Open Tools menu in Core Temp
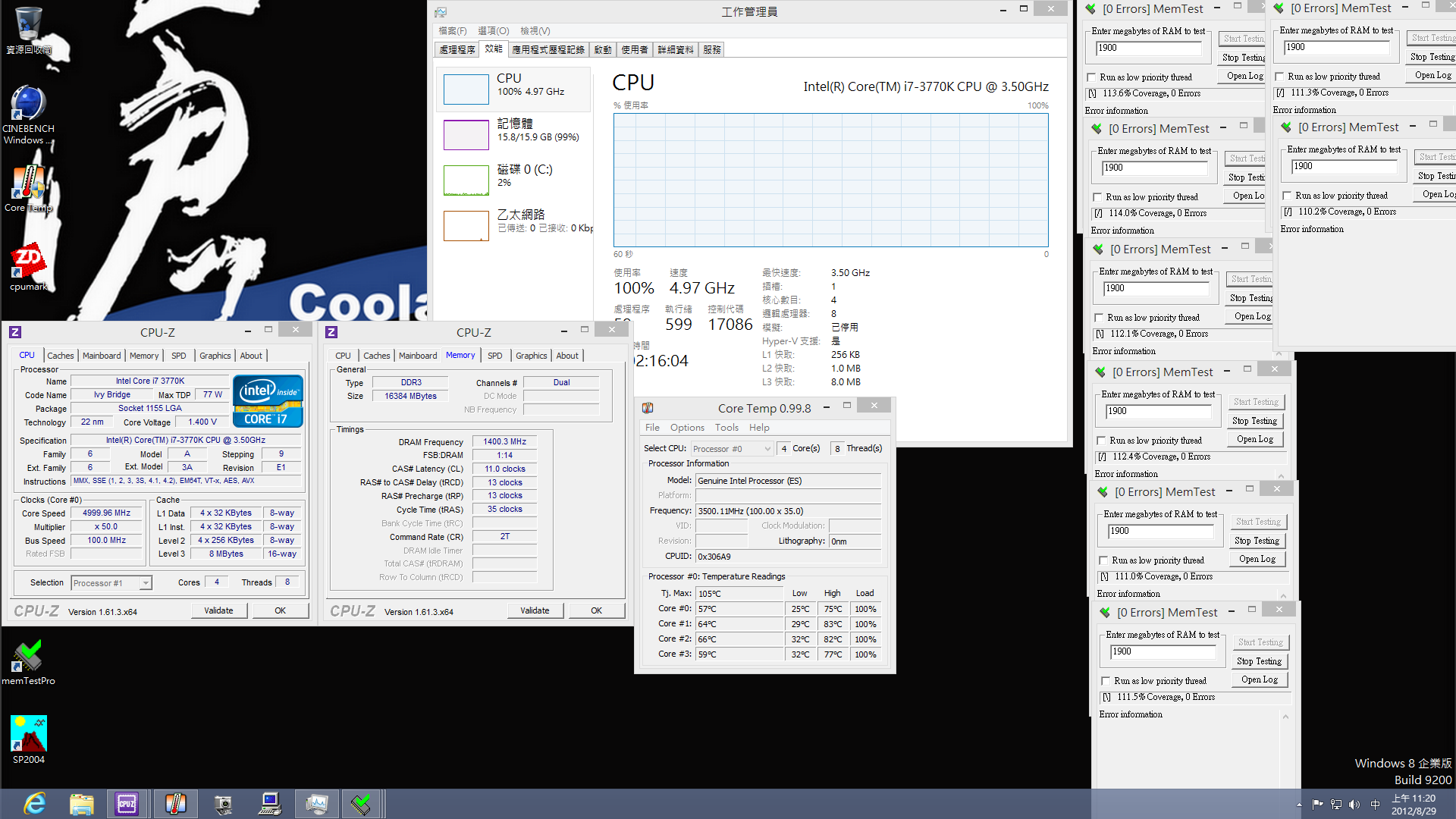Screen dimensions: 1456x819 726,428
